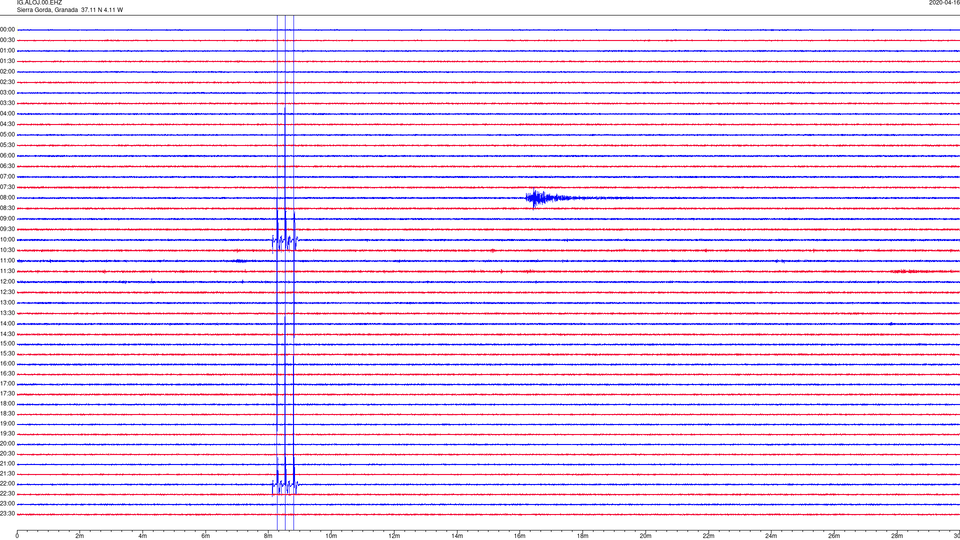Click the 11:00 time label
This screenshot has width=960, height=540.
coord(7,260)
